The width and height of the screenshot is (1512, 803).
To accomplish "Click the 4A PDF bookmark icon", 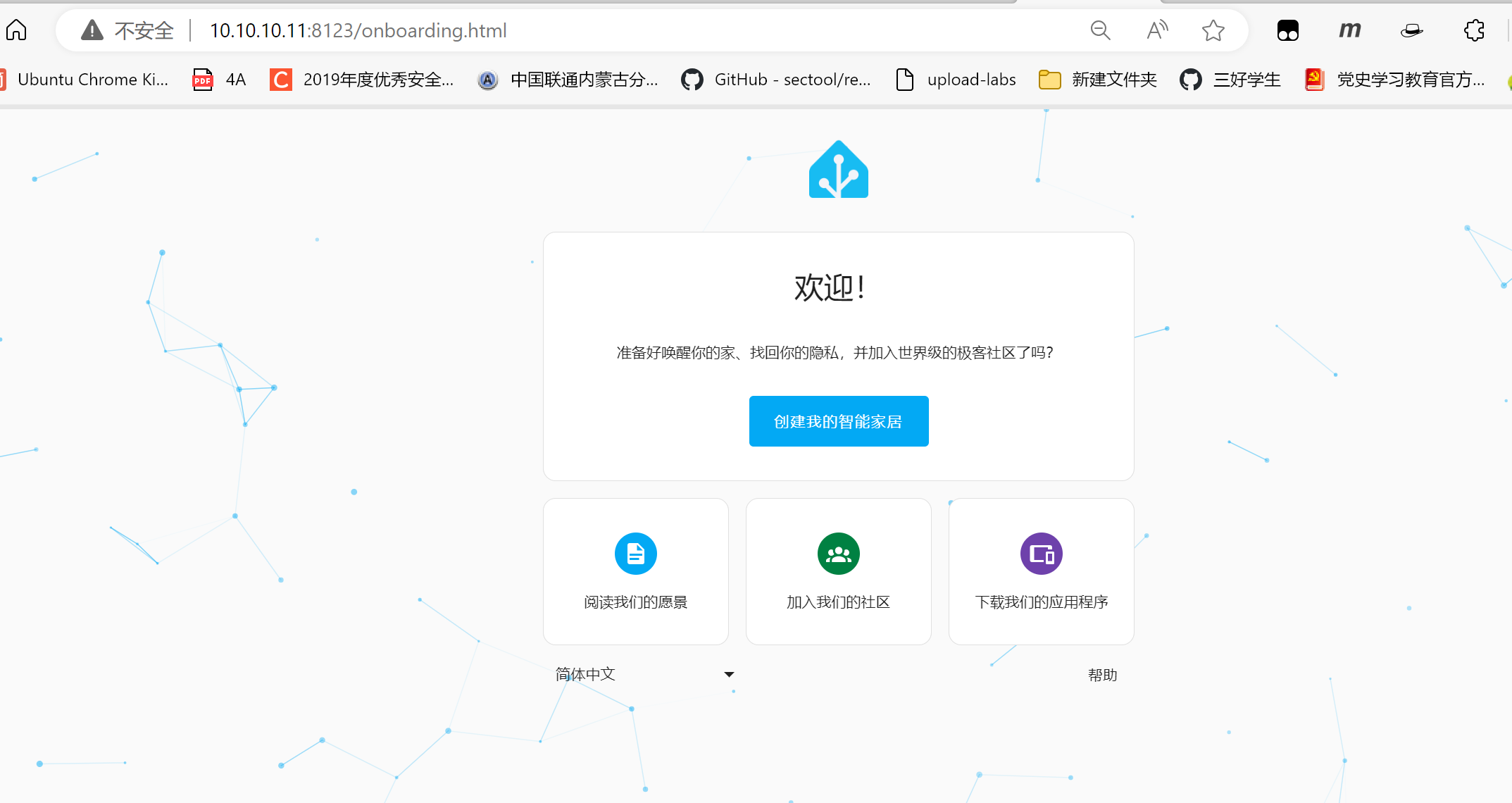I will tap(203, 80).
